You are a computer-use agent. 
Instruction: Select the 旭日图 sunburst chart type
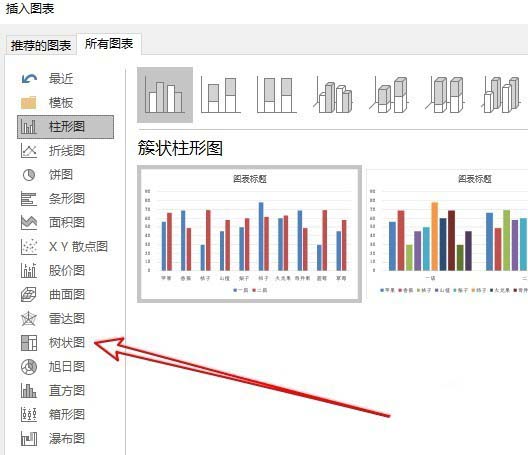tap(66, 367)
